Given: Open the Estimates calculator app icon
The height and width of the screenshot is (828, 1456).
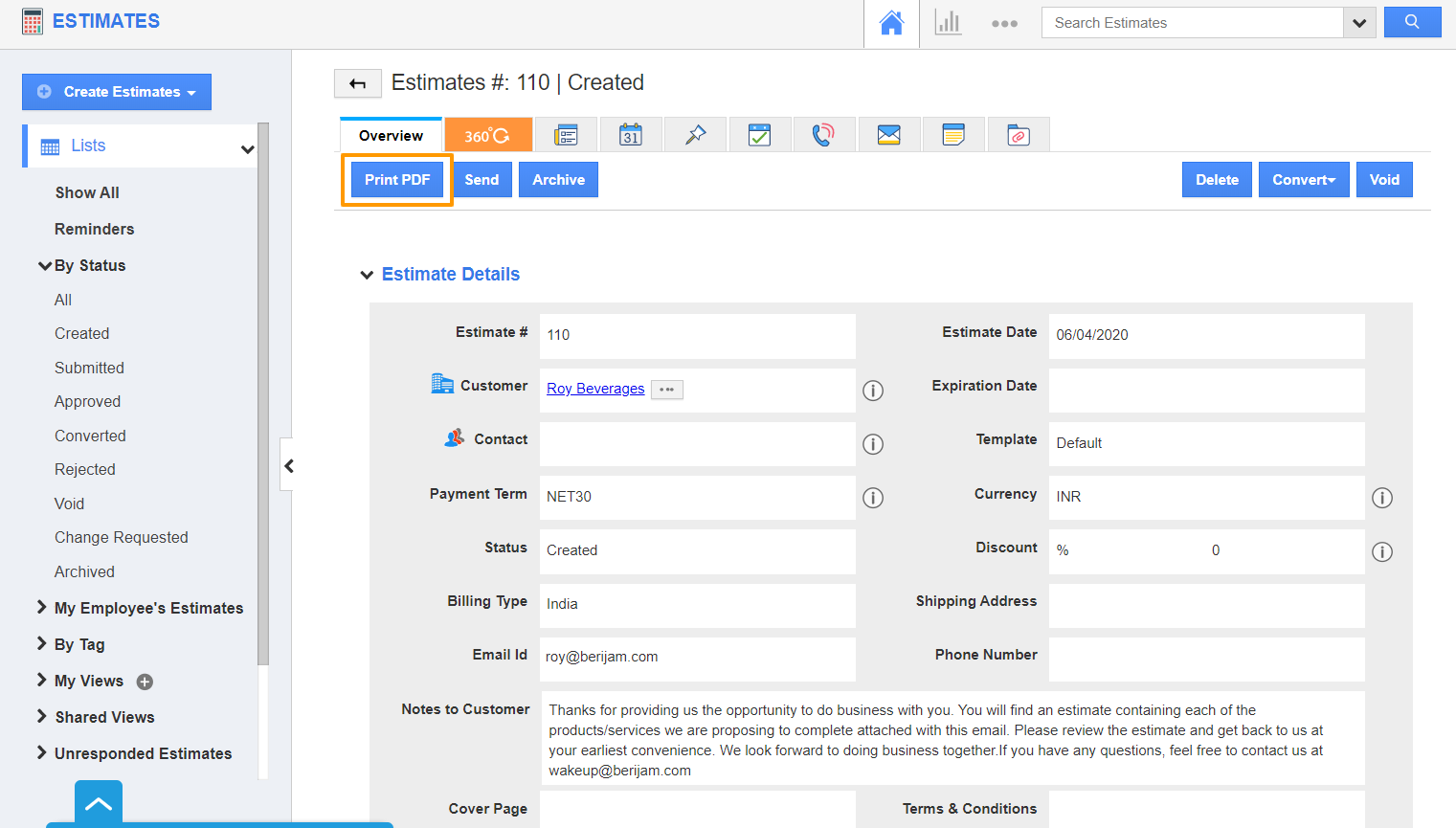Looking at the screenshot, I should (x=33, y=22).
